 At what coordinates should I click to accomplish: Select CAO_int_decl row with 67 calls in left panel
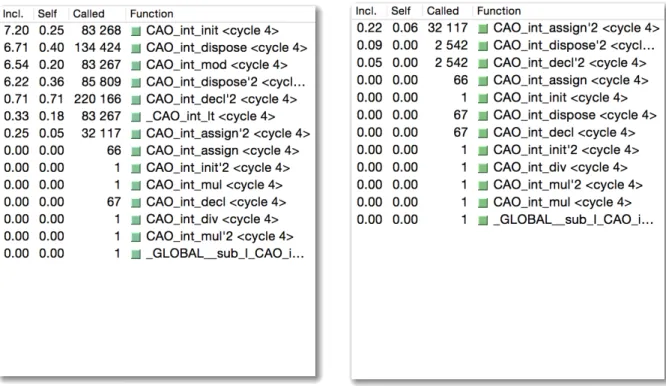pyautogui.click(x=158, y=202)
